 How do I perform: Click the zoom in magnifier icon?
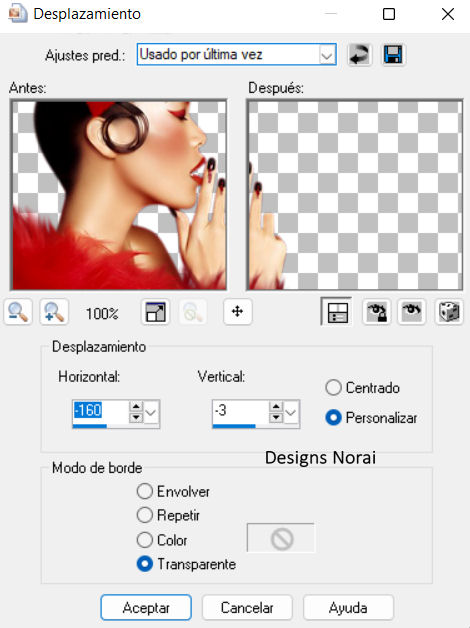[54, 312]
